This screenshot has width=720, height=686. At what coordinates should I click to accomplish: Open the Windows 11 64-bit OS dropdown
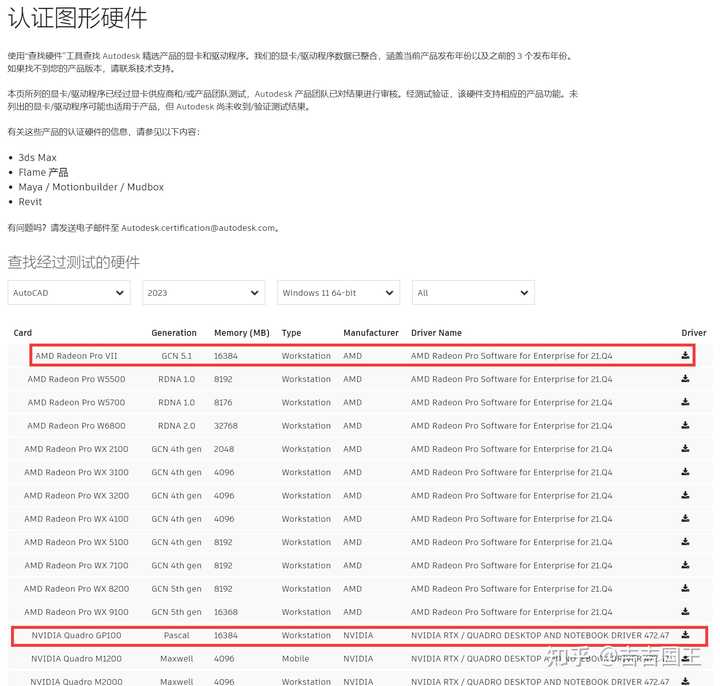click(338, 292)
